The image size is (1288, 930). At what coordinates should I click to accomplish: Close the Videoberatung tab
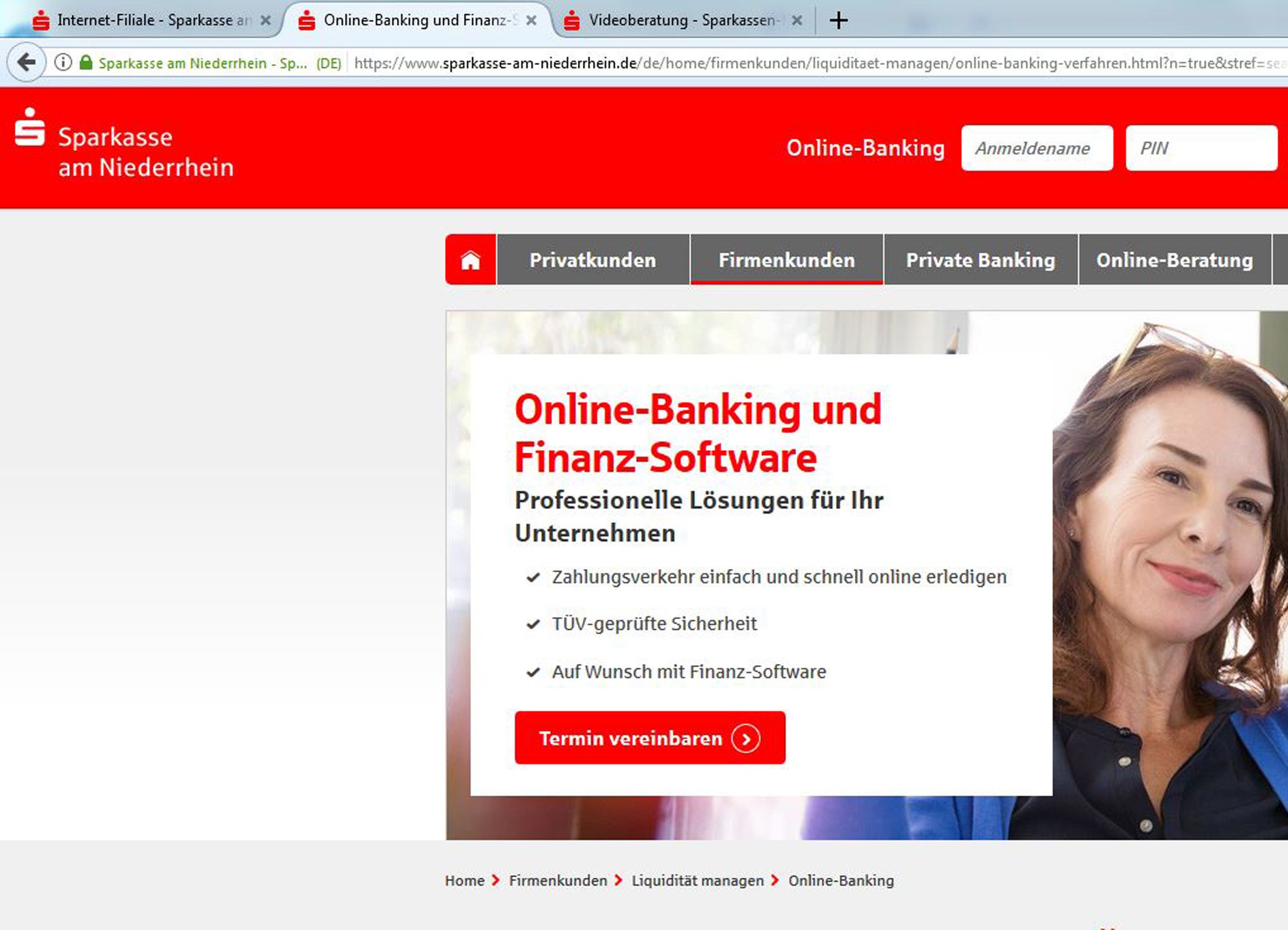tap(797, 21)
